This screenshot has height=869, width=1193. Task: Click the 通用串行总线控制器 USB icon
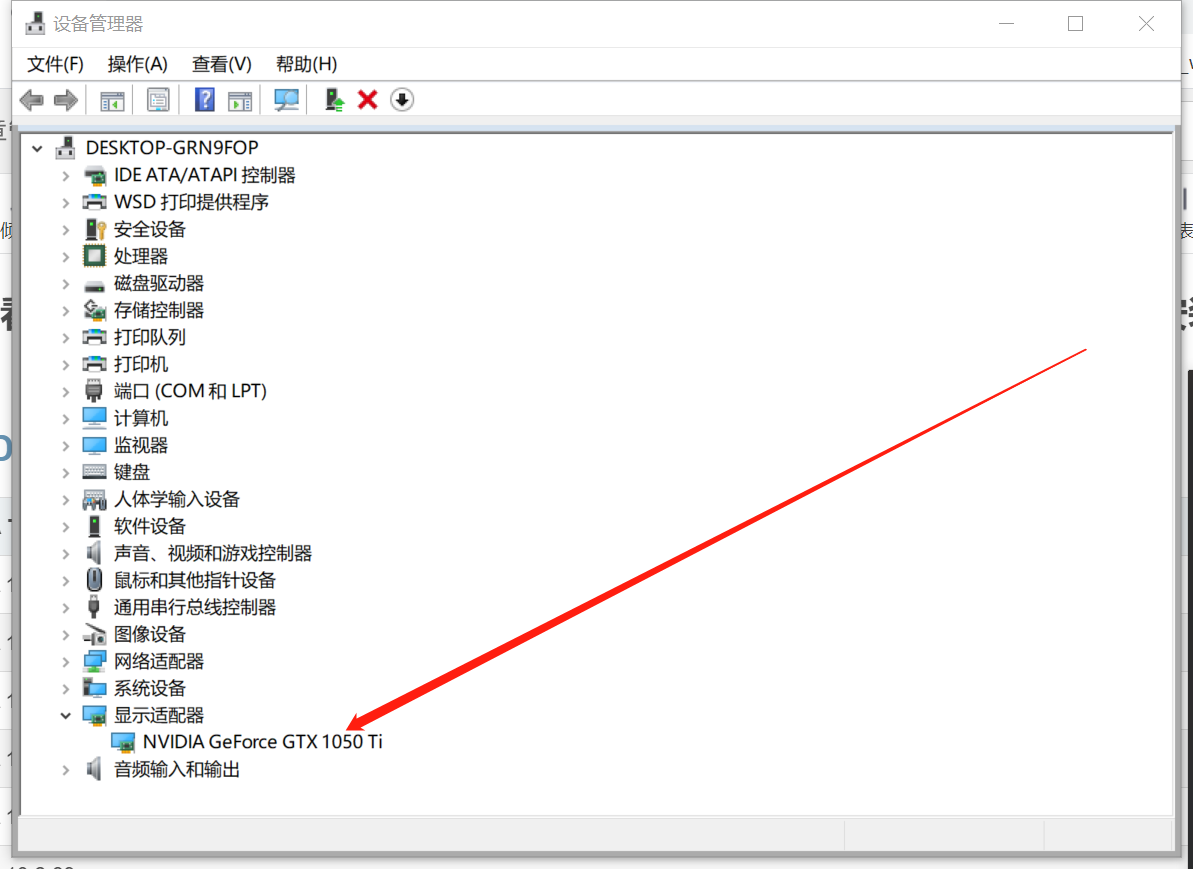tap(94, 606)
